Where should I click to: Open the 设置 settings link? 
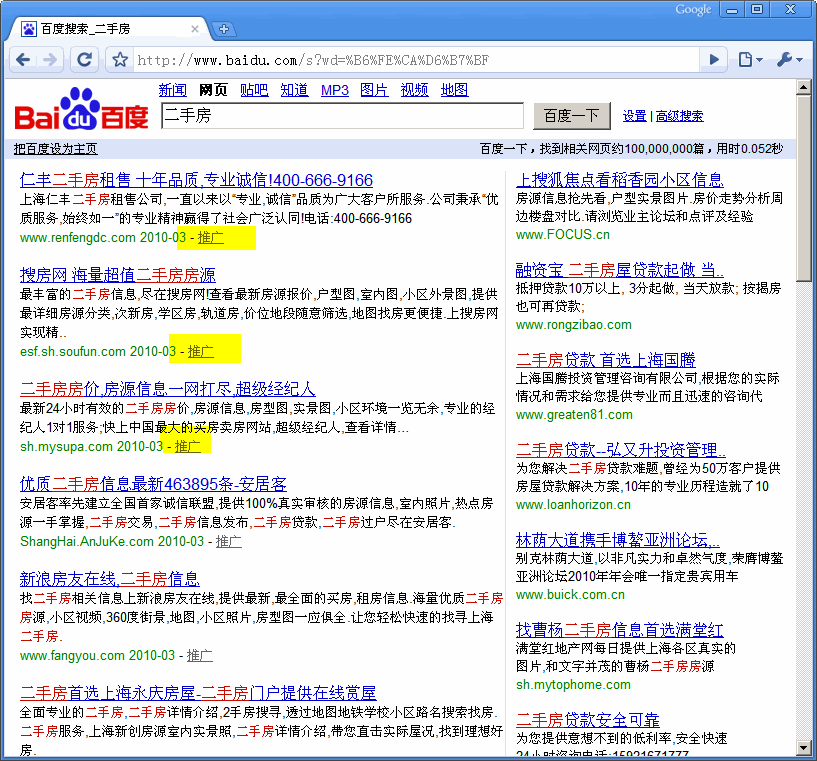pos(635,116)
